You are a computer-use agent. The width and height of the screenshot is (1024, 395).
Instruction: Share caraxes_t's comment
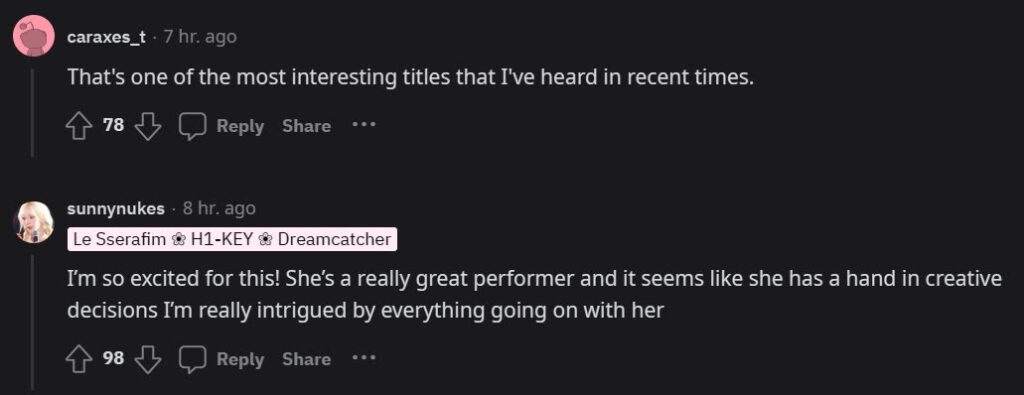[306, 126]
